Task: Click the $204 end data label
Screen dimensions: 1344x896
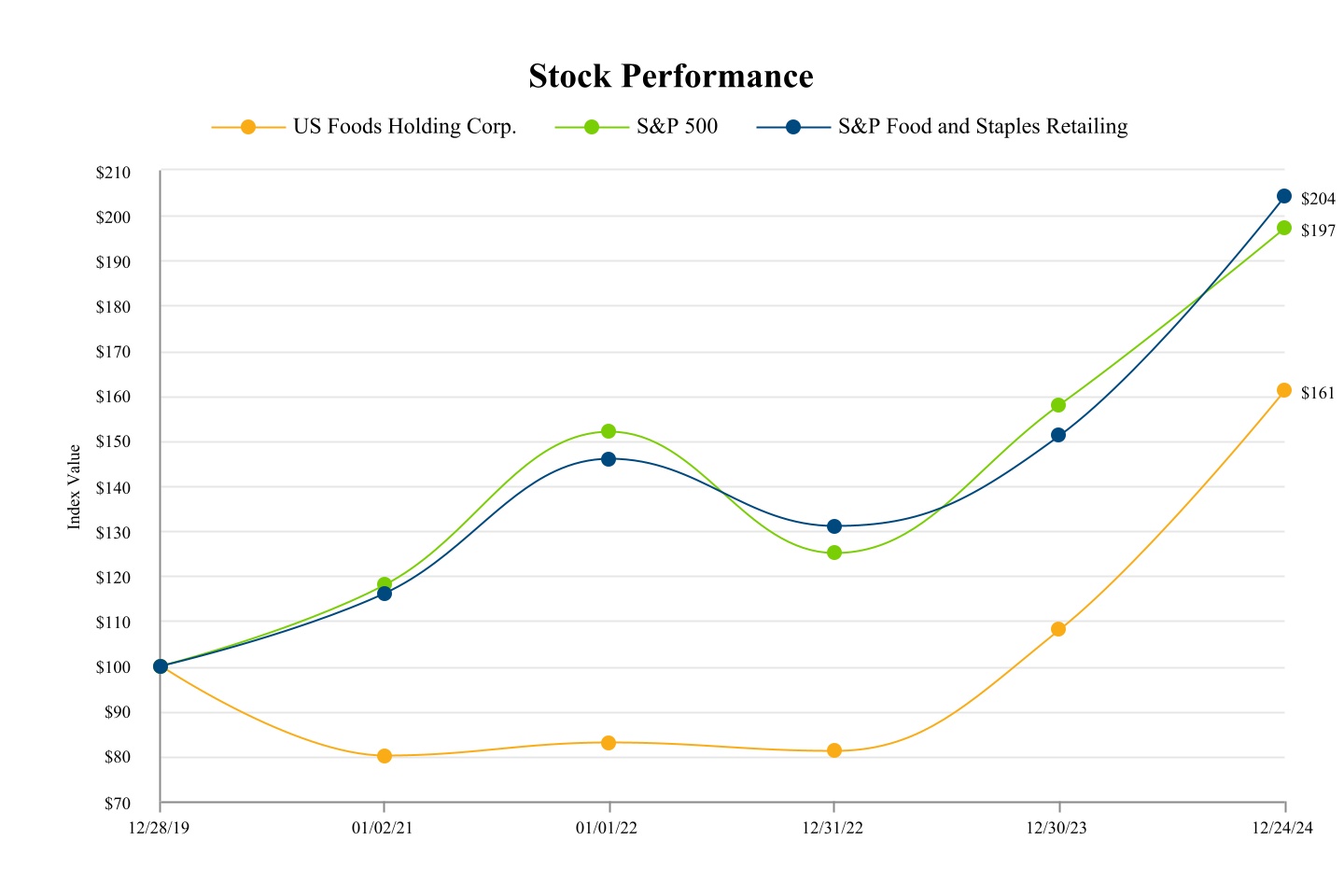Action: click(x=1318, y=199)
